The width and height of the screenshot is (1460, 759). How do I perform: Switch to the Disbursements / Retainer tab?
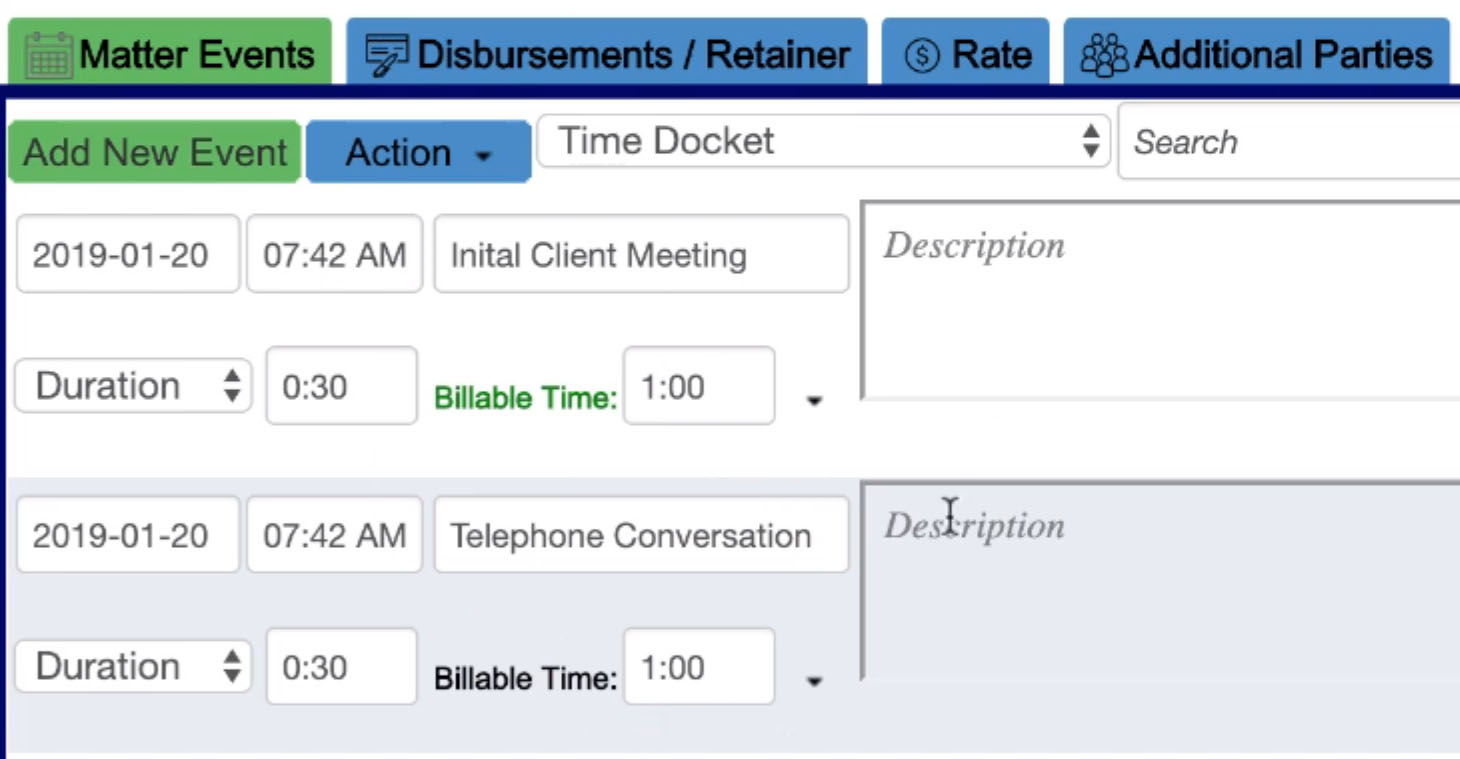(x=606, y=54)
